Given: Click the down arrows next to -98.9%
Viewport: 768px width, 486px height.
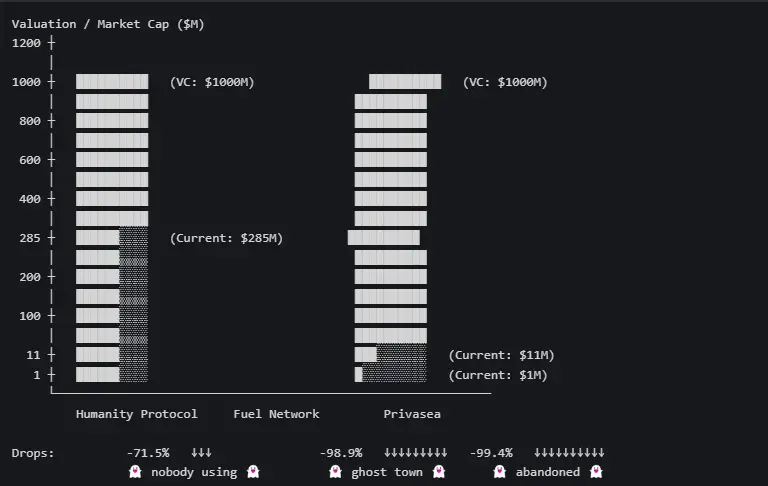Looking at the screenshot, I should [415, 453].
